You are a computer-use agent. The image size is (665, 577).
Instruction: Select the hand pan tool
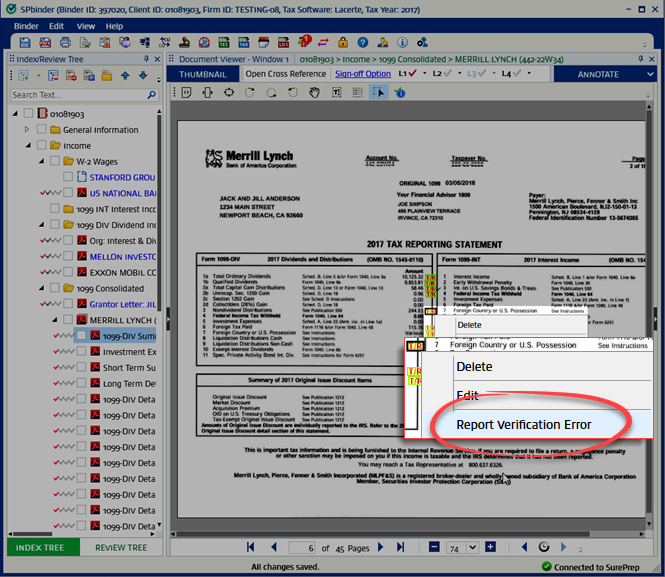click(314, 93)
